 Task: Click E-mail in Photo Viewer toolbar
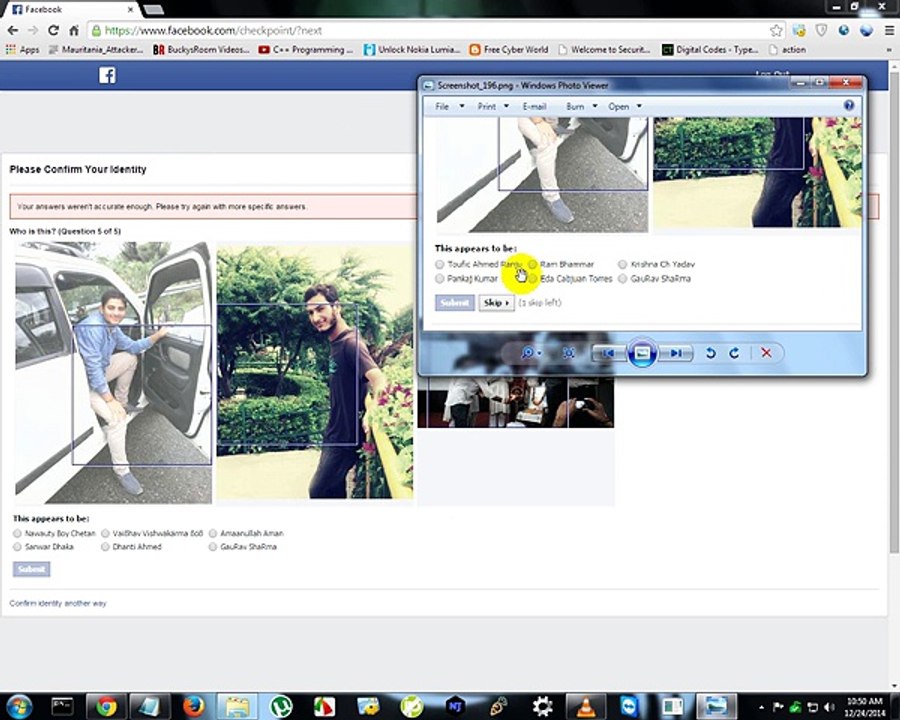pos(534,106)
